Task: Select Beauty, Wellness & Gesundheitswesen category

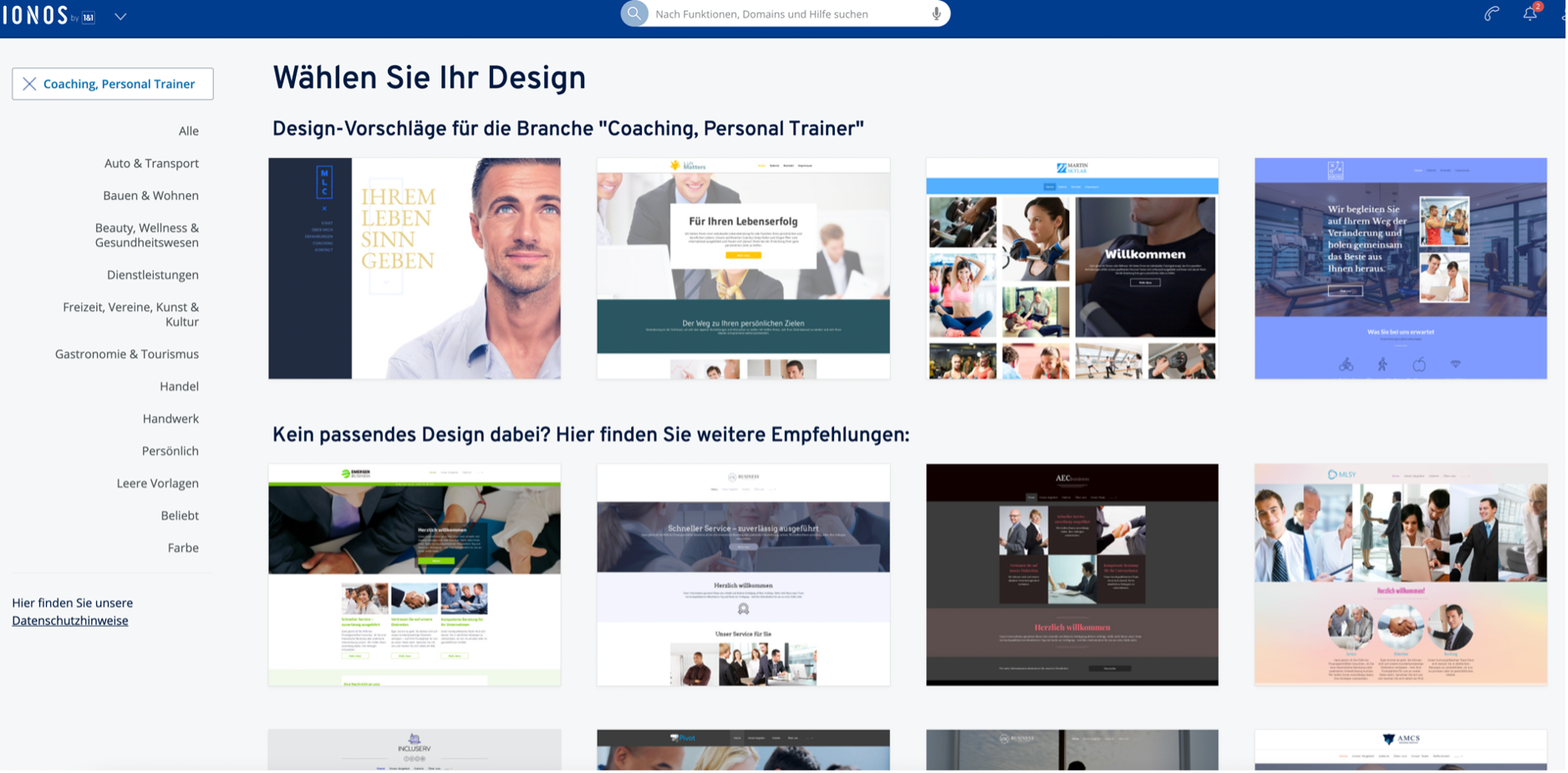Action: [x=147, y=235]
